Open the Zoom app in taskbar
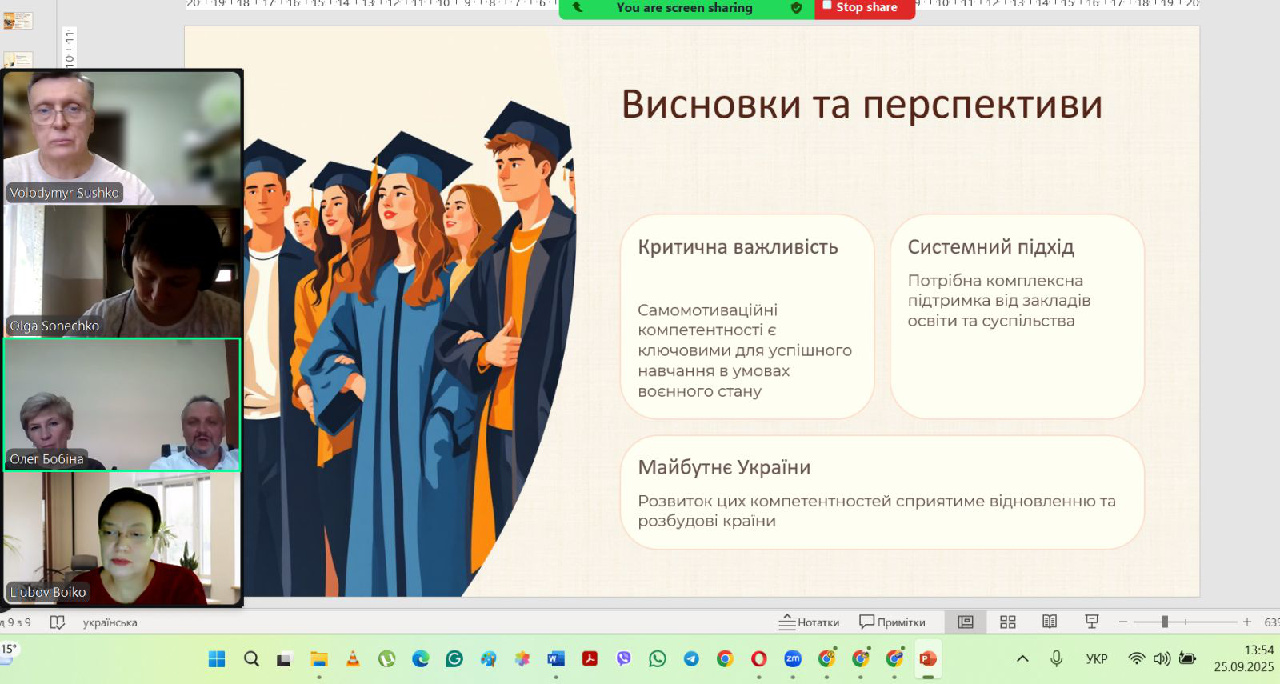1280x684 pixels. (x=793, y=659)
